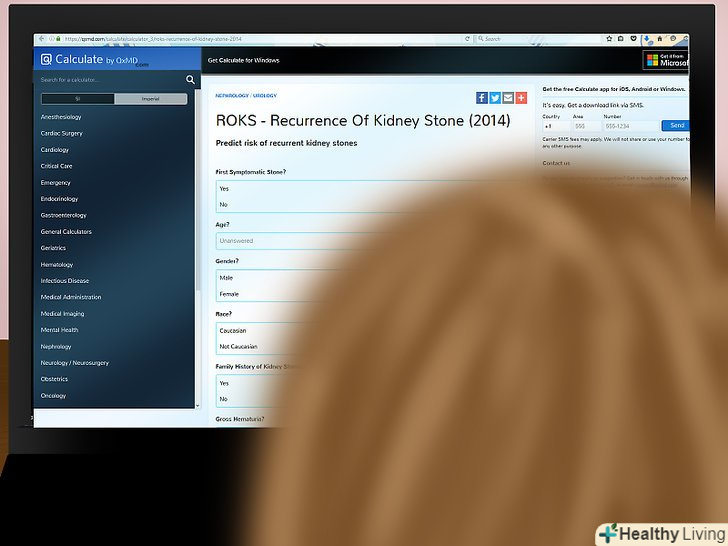728x546 pixels.
Task: Send the SMS download link
Action: tap(676, 125)
